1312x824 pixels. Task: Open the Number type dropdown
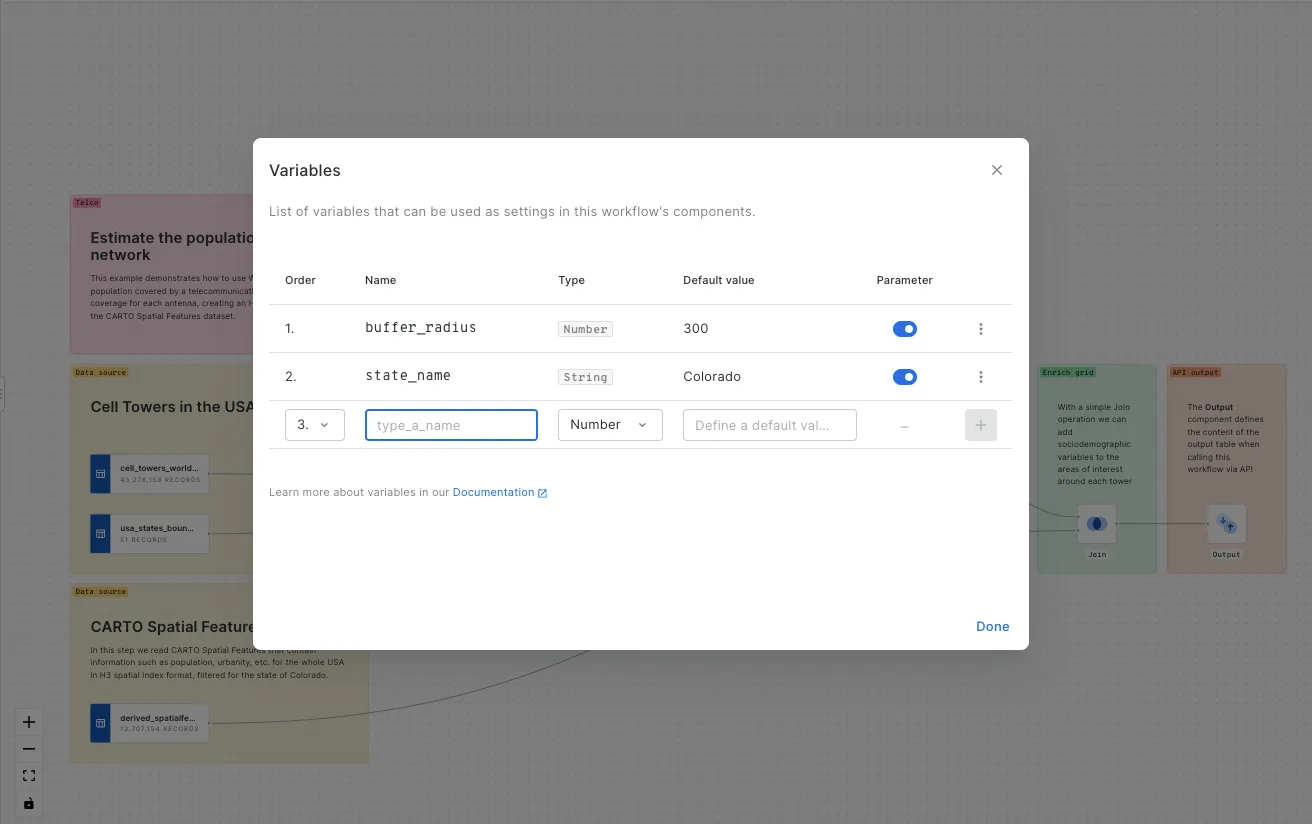pyautogui.click(x=610, y=424)
